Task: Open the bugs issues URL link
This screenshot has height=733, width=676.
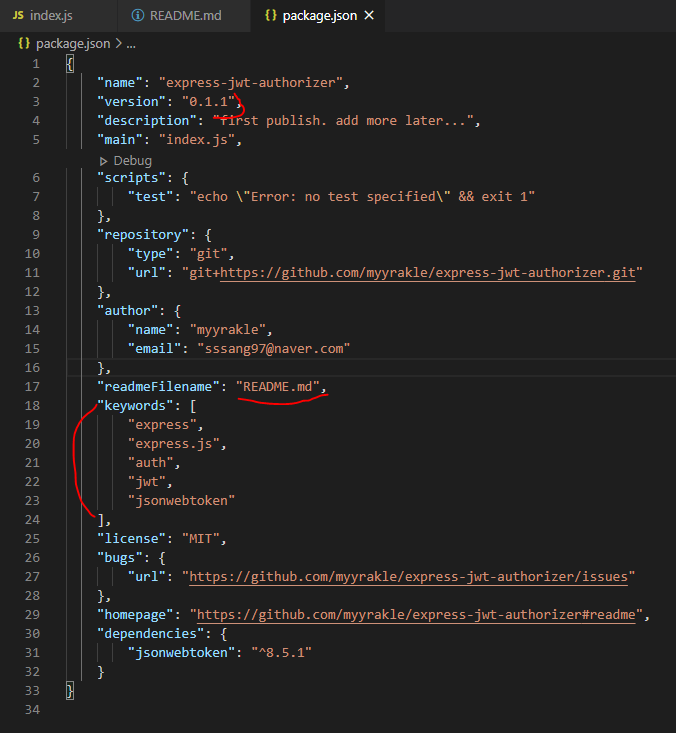Action: pos(412,577)
